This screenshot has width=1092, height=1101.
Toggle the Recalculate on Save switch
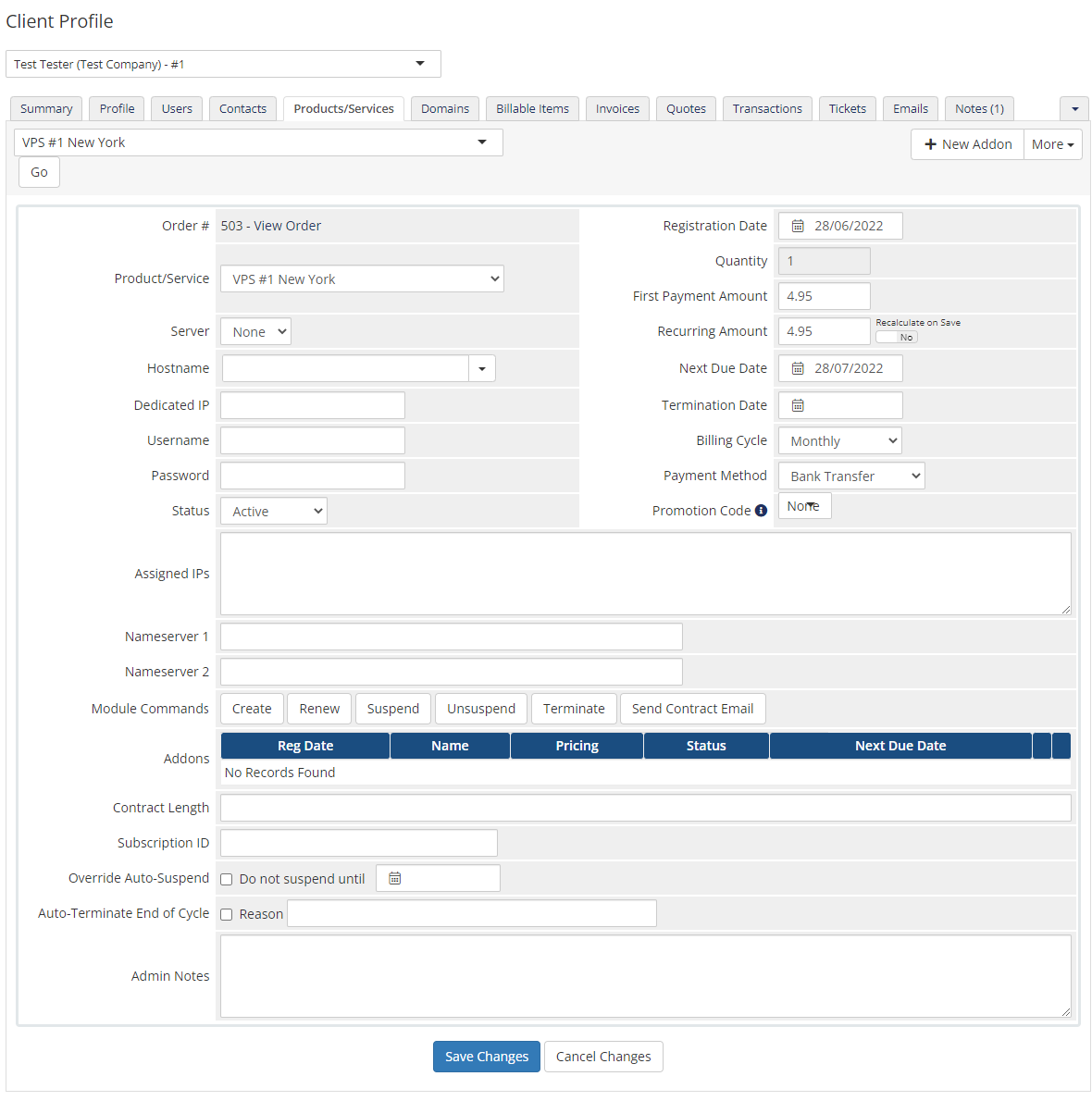[x=897, y=337]
